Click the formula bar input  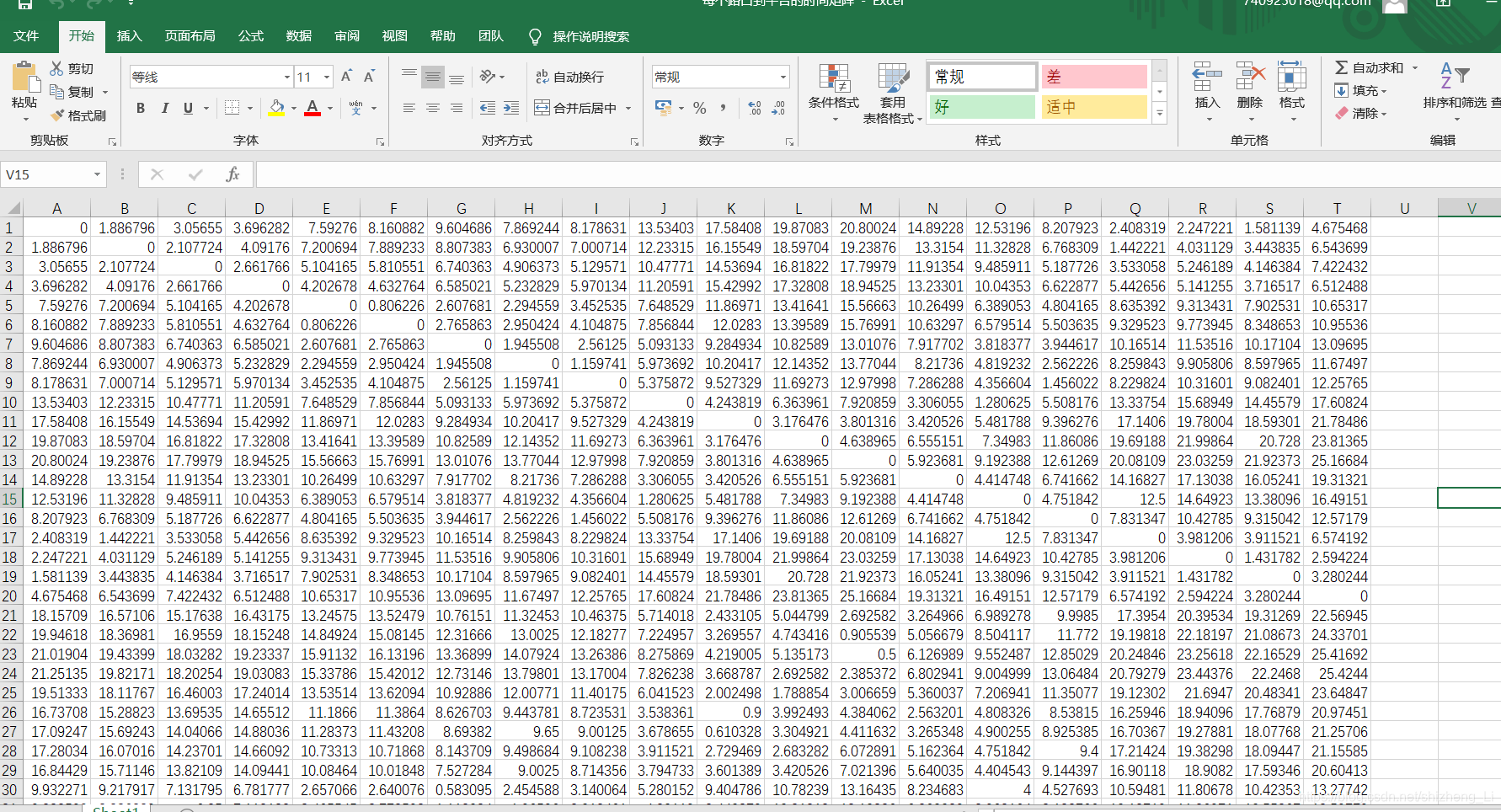[878, 174]
